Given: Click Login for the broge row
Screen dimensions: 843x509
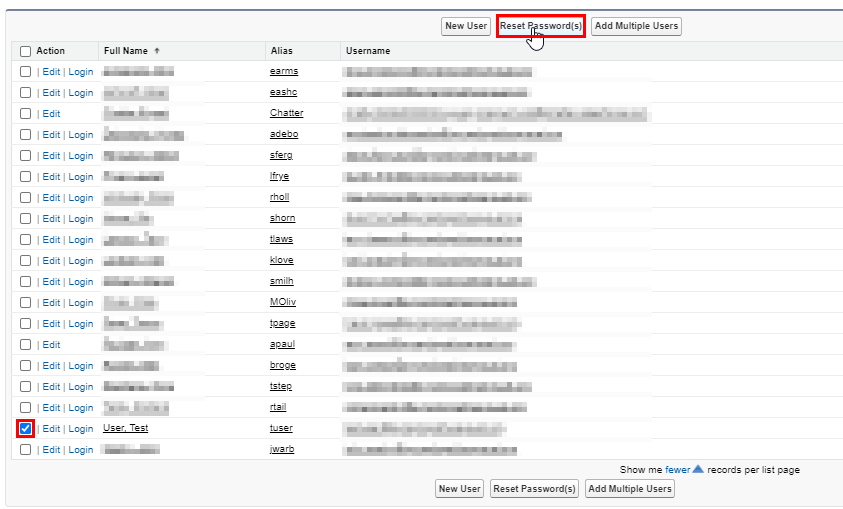Looking at the screenshot, I should tap(81, 365).
